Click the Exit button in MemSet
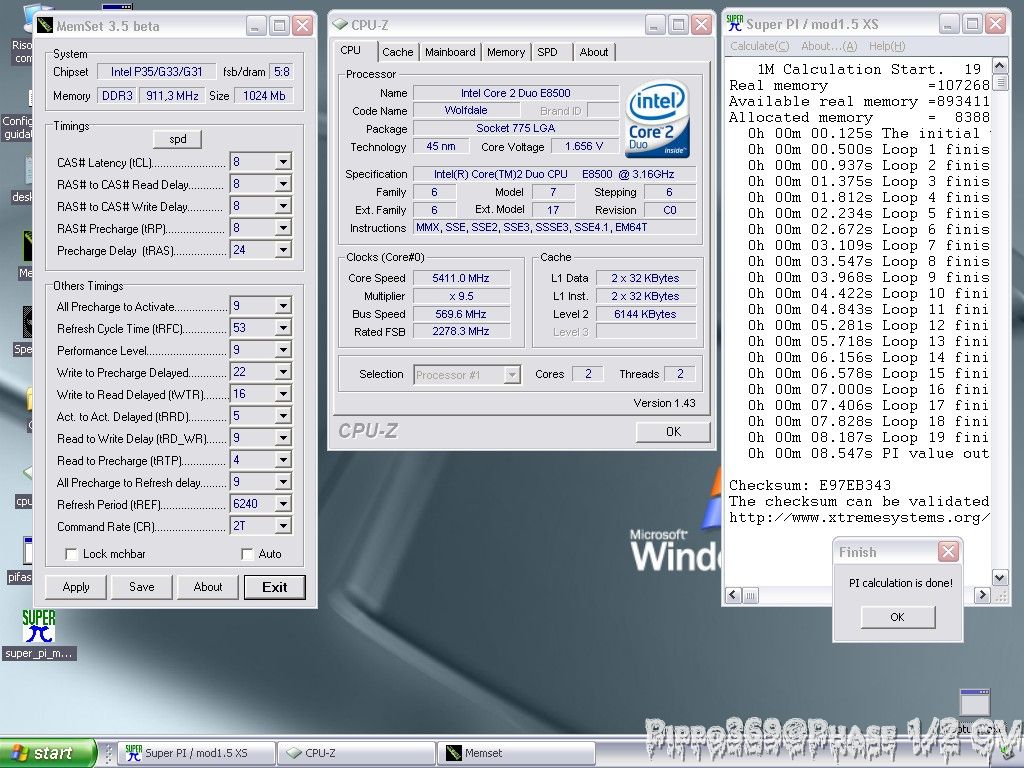This screenshot has width=1024, height=768. [x=274, y=587]
